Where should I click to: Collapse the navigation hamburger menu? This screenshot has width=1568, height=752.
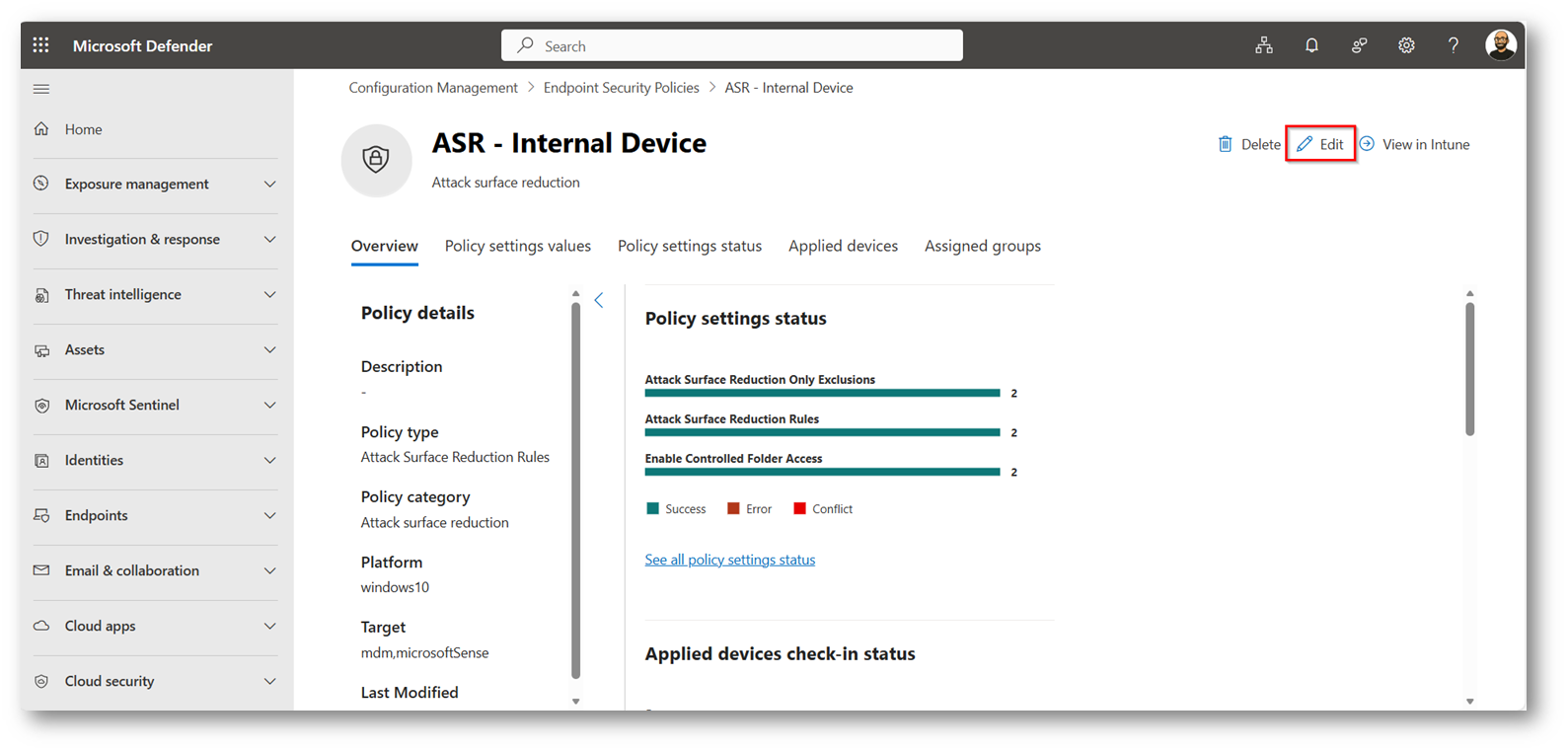(41, 89)
